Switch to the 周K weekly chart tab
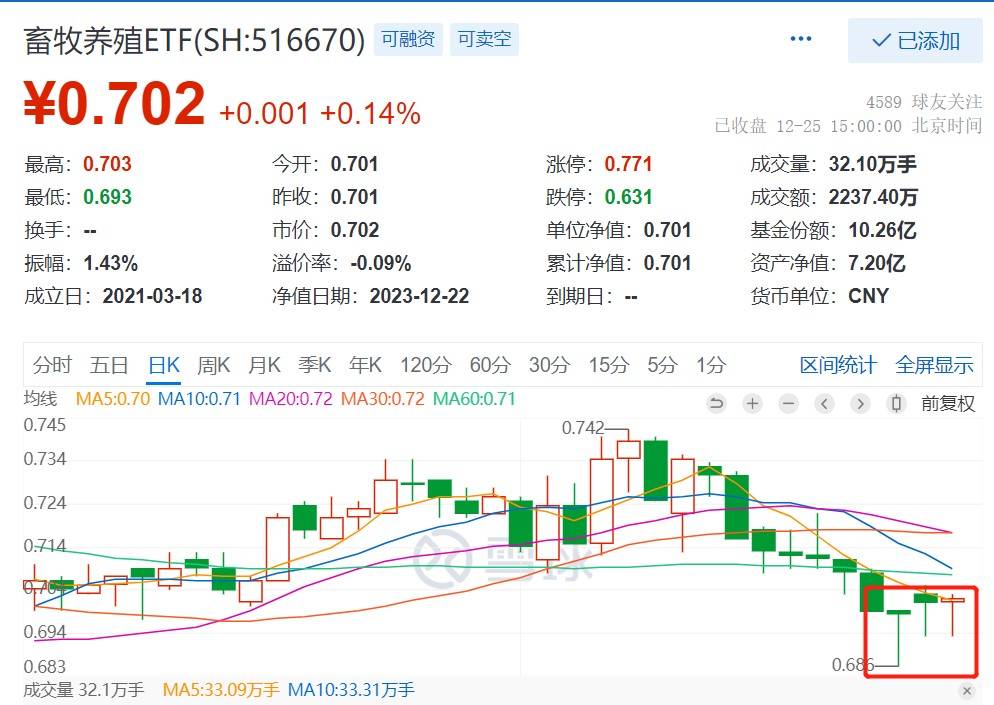Viewport: 994px width, 705px height. [x=213, y=366]
